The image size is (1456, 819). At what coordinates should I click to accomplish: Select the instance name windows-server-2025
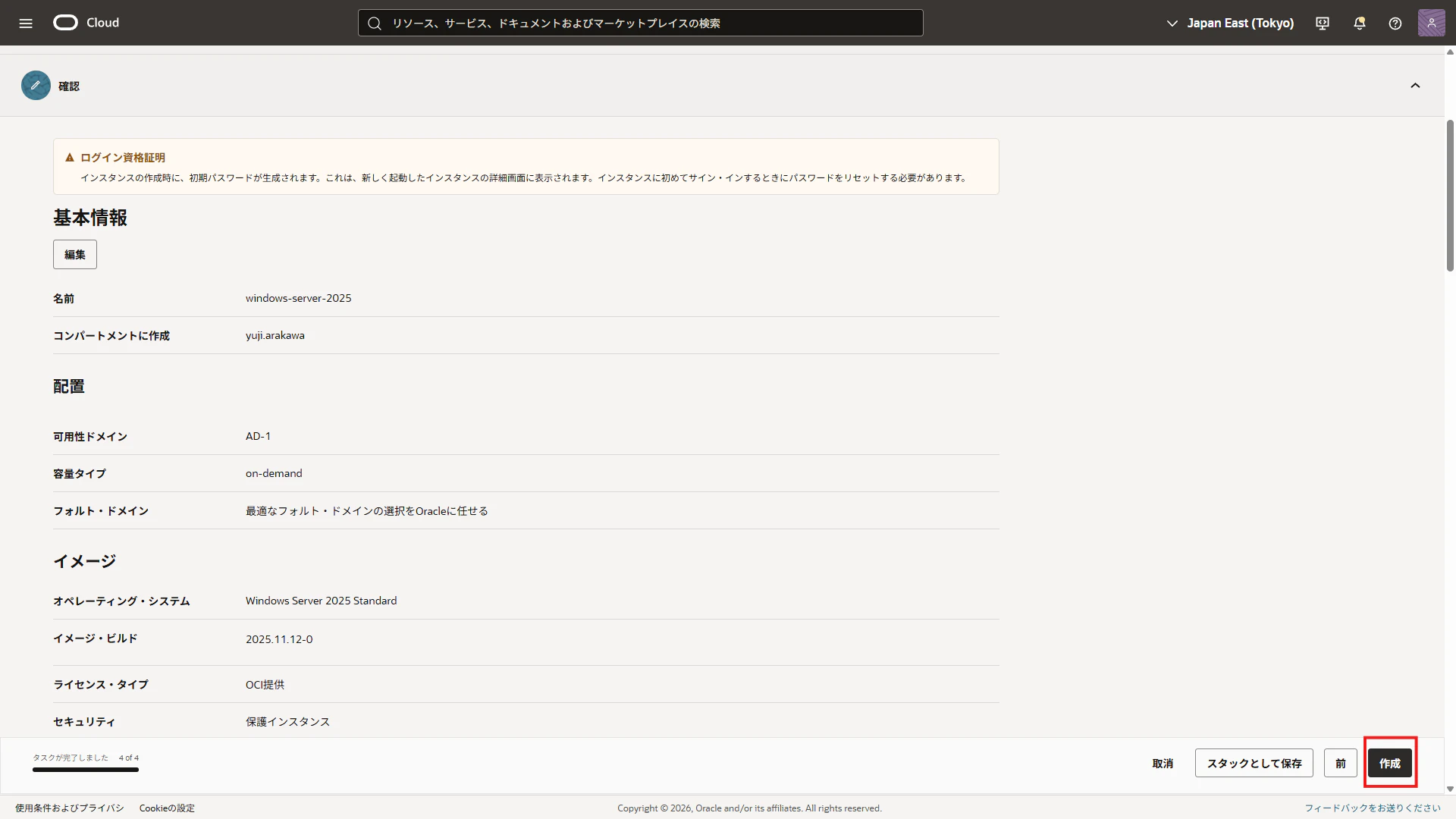click(299, 298)
